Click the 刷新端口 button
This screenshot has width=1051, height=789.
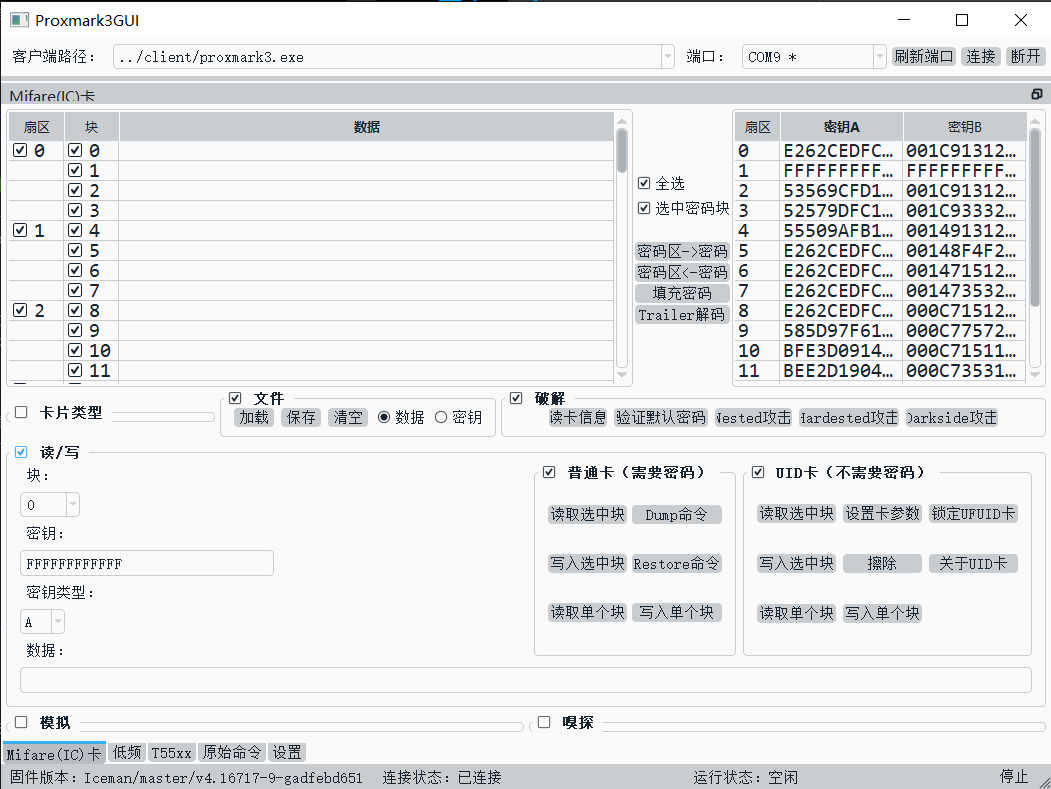923,57
